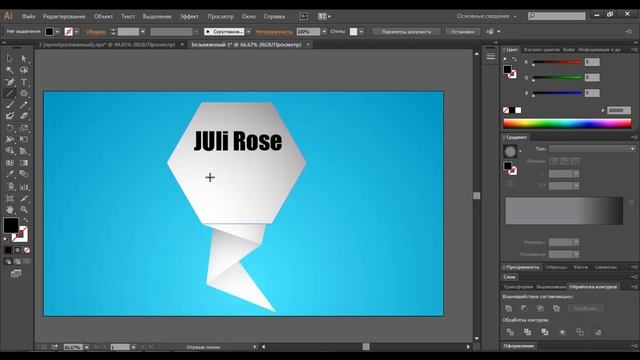Viewport: 640px width, 360px height.
Task: Click the Unite pathfinder shape mode icon
Action: coord(509,308)
